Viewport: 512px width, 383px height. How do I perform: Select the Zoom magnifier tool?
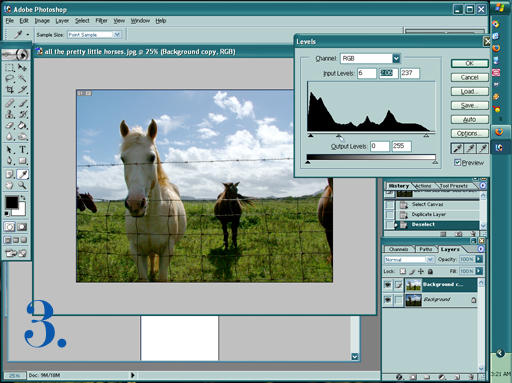22,185
